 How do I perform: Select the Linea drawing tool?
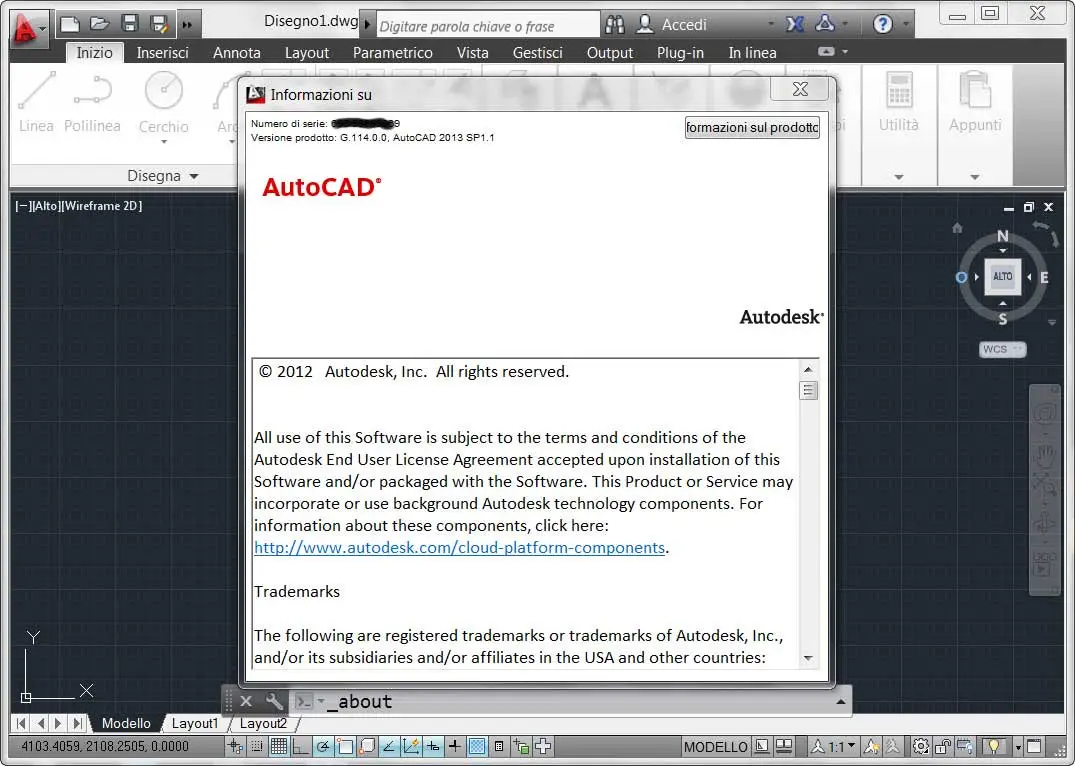36,101
